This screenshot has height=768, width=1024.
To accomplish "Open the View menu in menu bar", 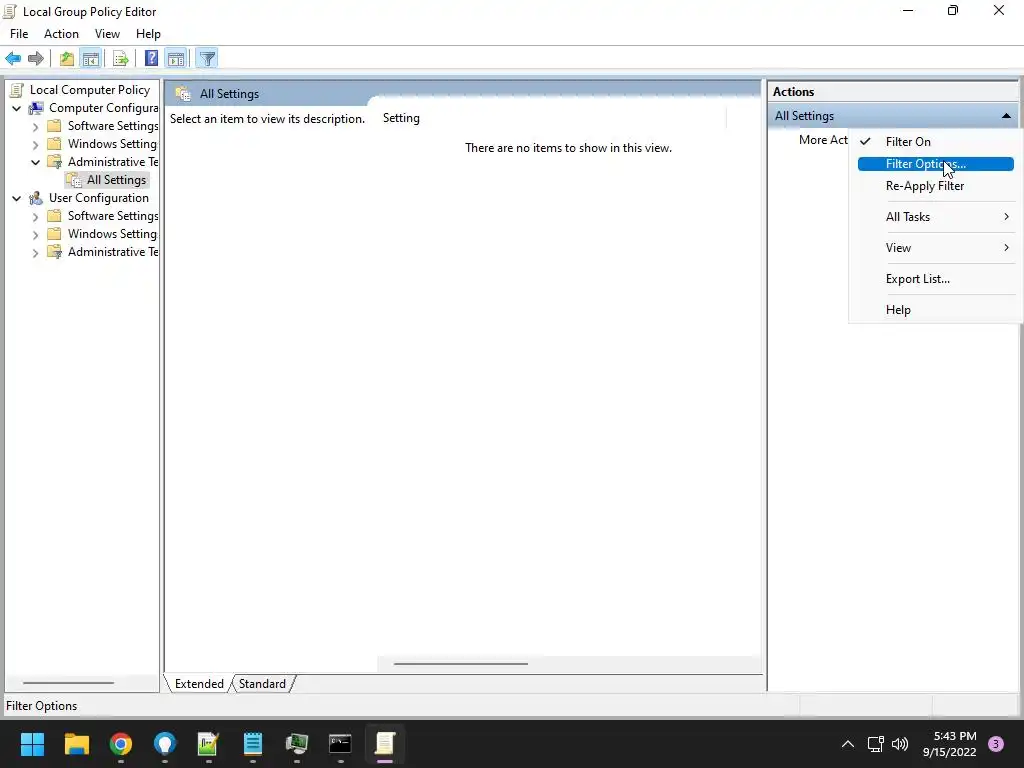I will point(107,34).
